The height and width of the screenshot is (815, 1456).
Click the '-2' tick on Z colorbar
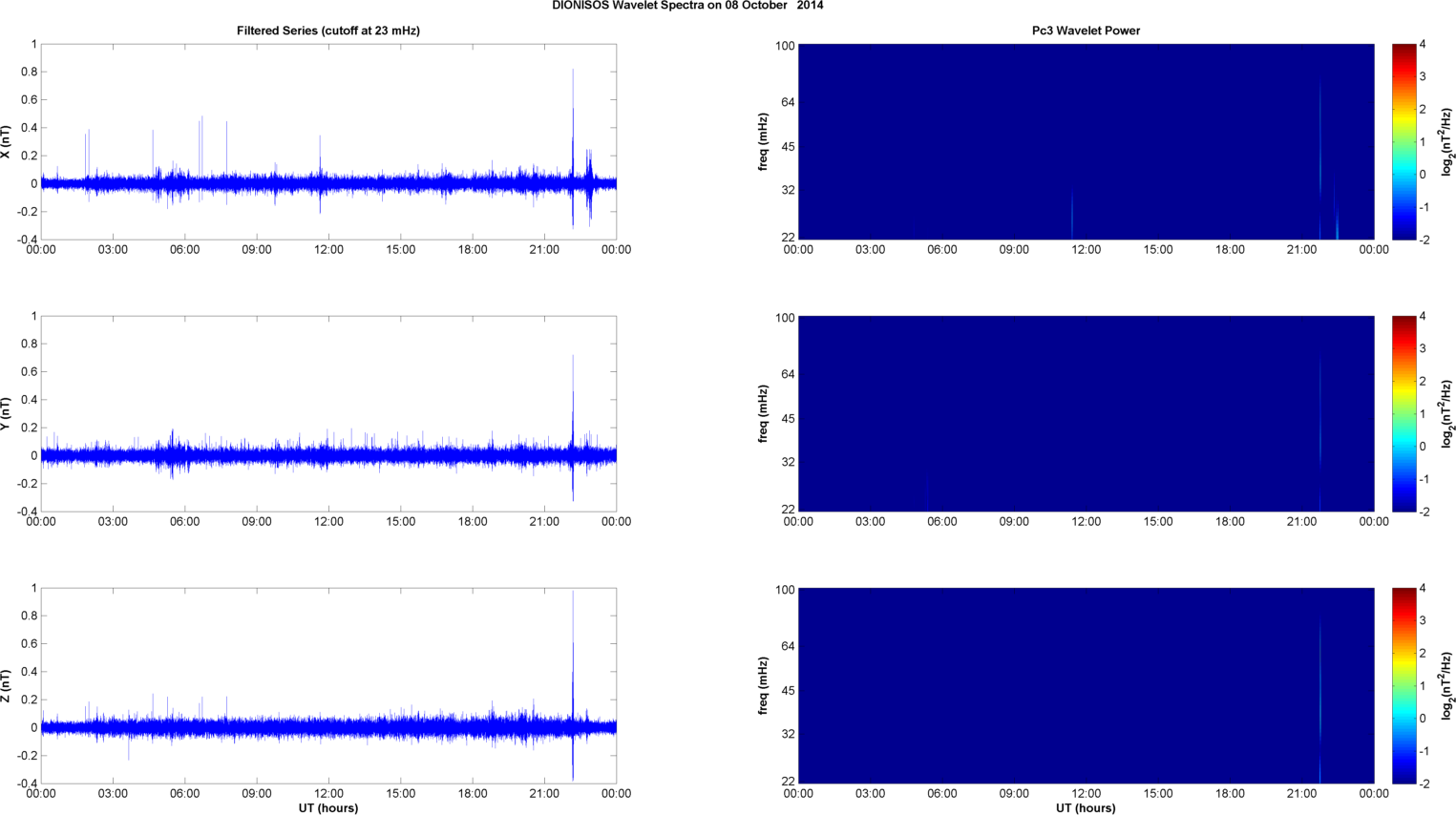tap(1424, 784)
